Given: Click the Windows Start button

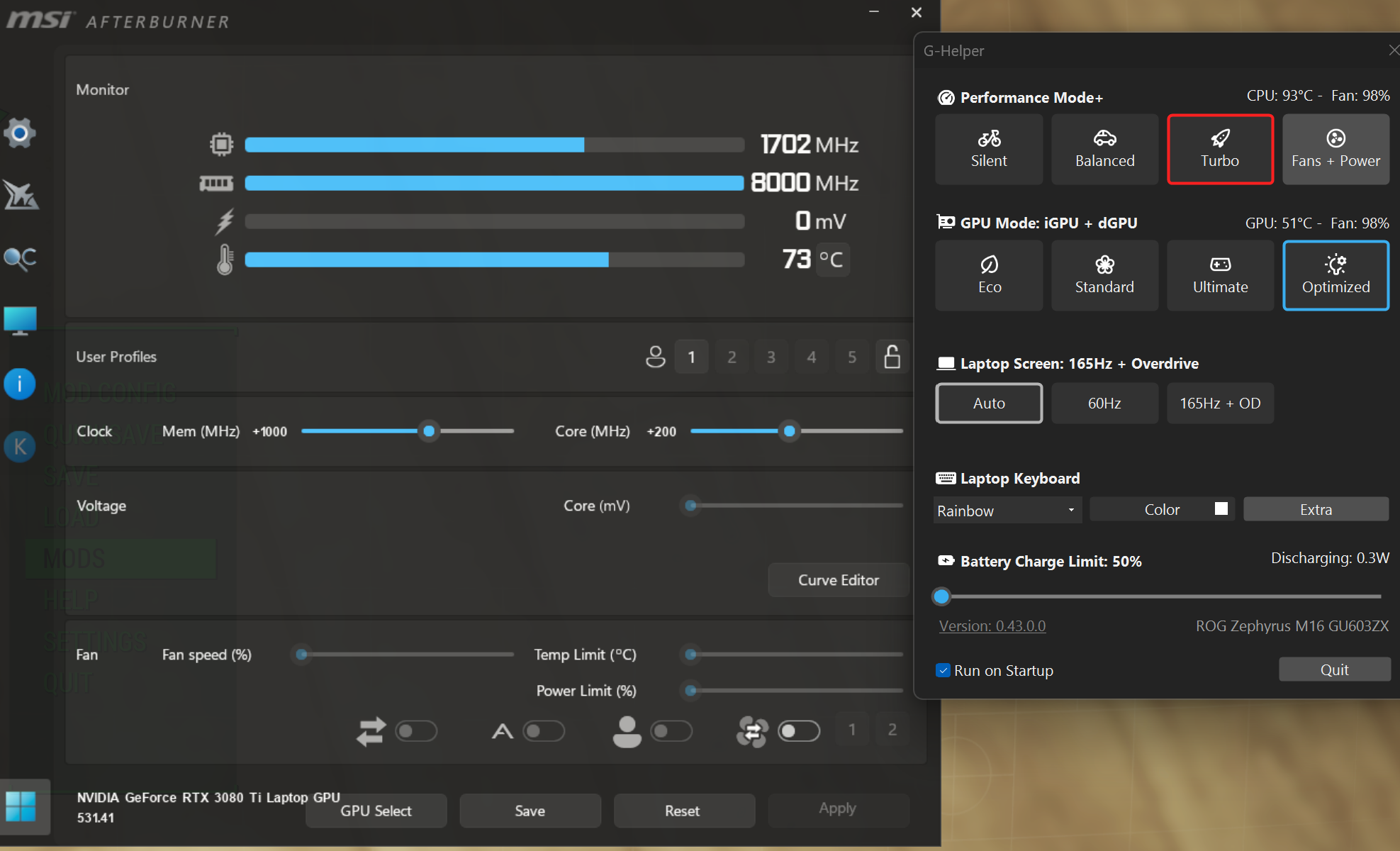Looking at the screenshot, I should 21,806.
